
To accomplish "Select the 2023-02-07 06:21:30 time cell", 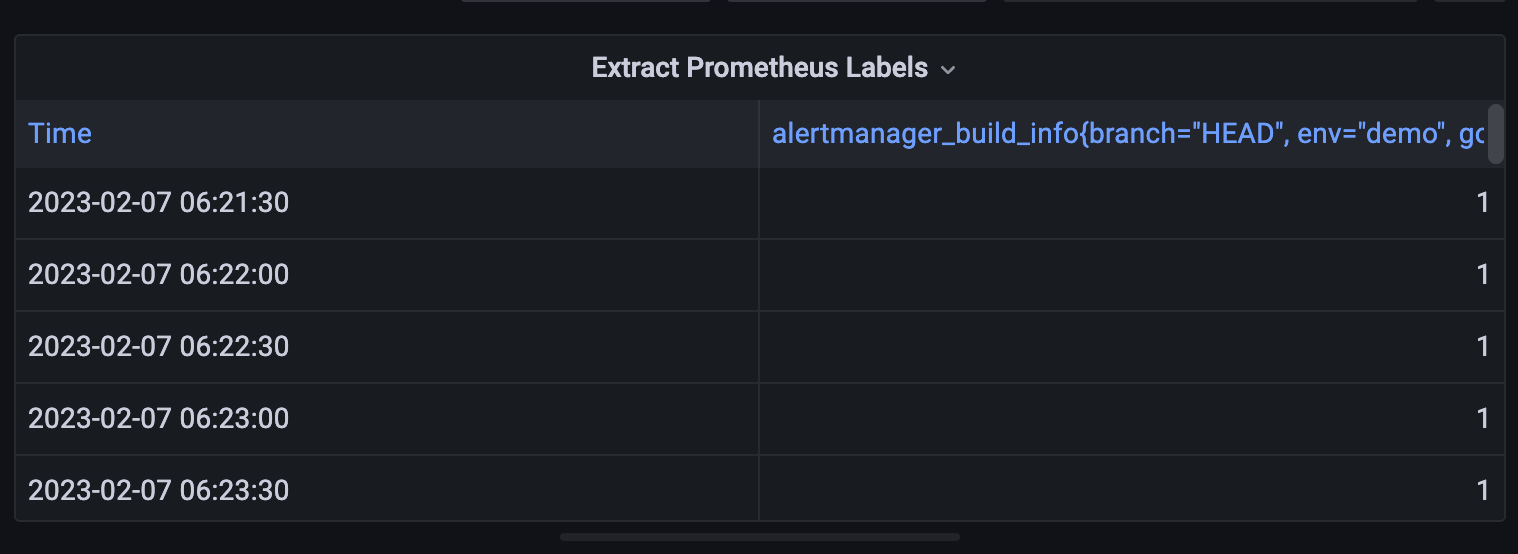I will click(x=158, y=203).
